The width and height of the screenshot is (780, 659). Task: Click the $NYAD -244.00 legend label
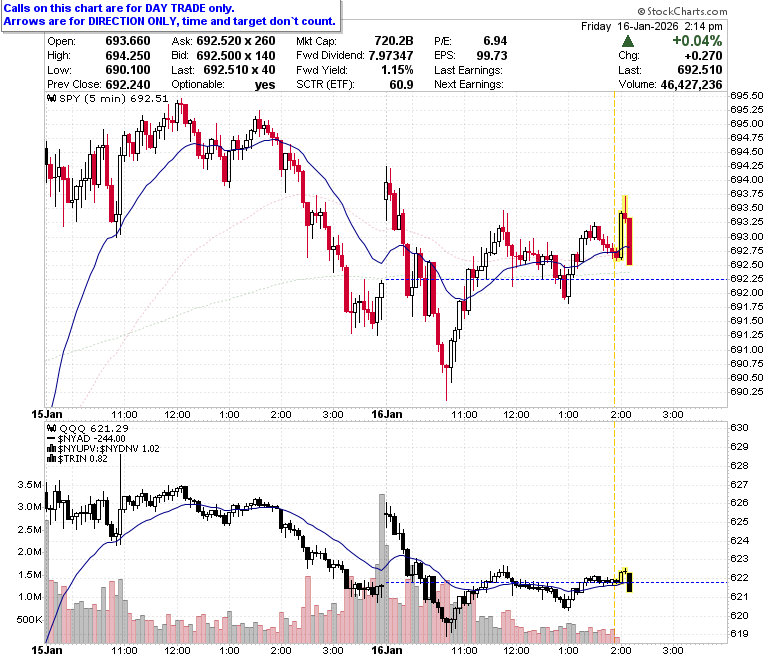(92, 439)
